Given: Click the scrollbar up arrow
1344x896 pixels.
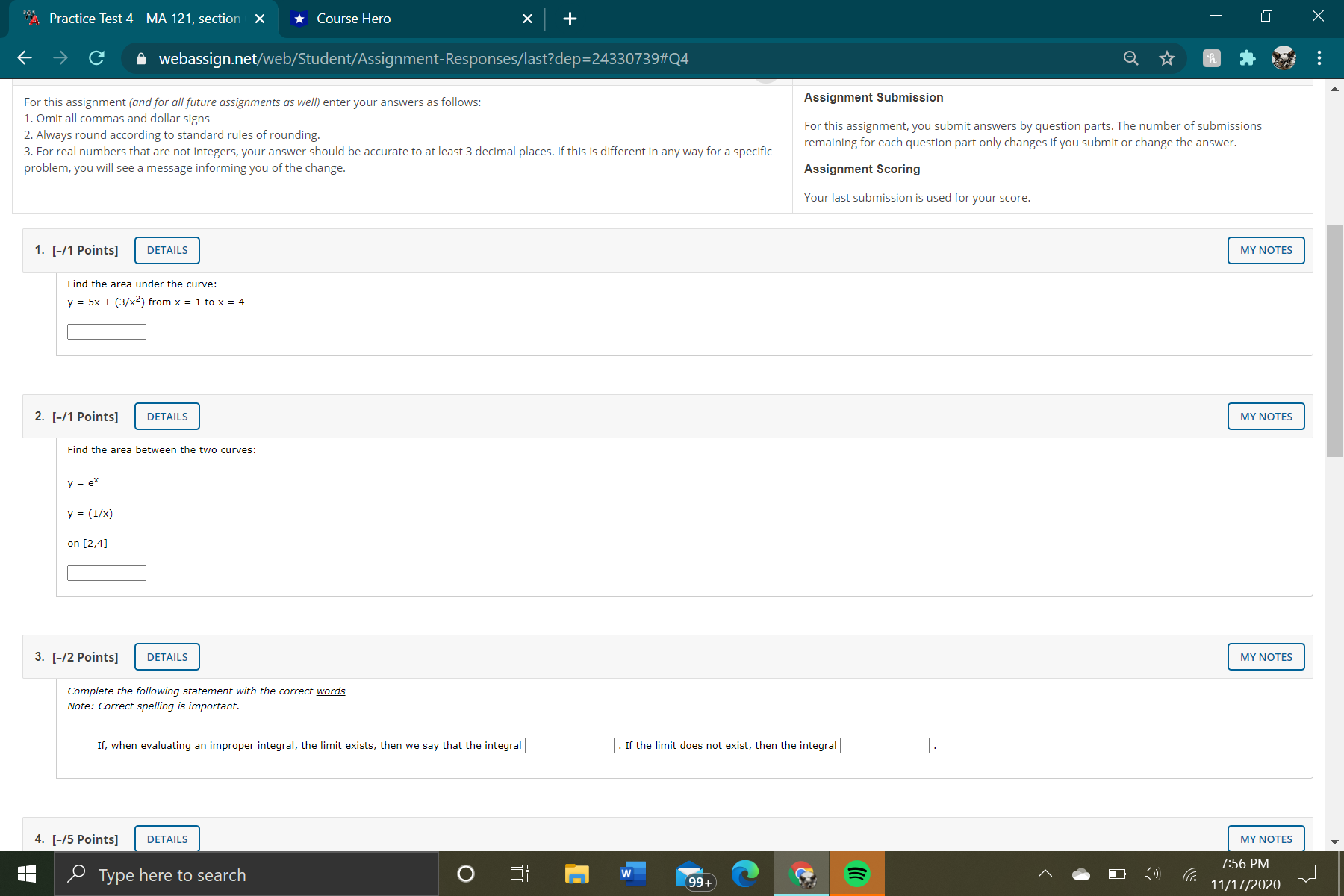Looking at the screenshot, I should click(x=1334, y=89).
